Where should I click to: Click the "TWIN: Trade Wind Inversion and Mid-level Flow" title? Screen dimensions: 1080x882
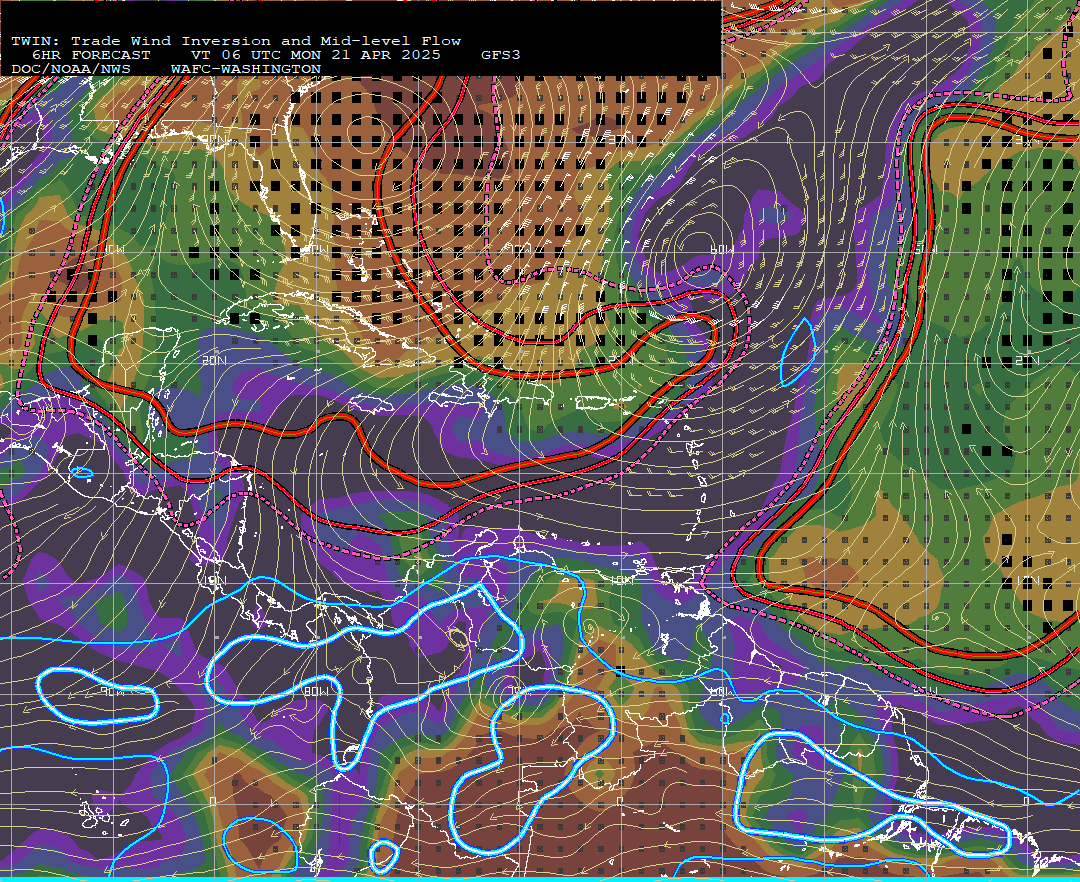[236, 41]
